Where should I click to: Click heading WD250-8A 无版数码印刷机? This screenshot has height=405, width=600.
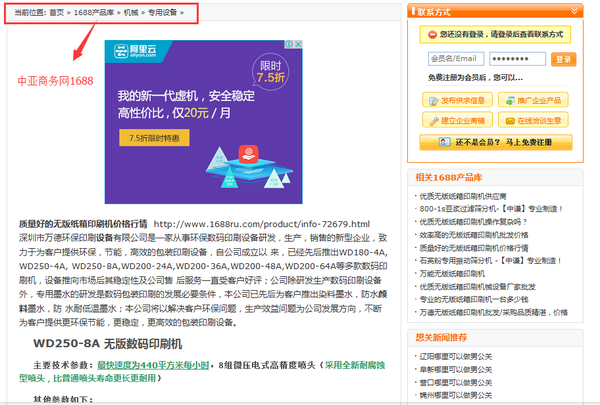[108, 343]
